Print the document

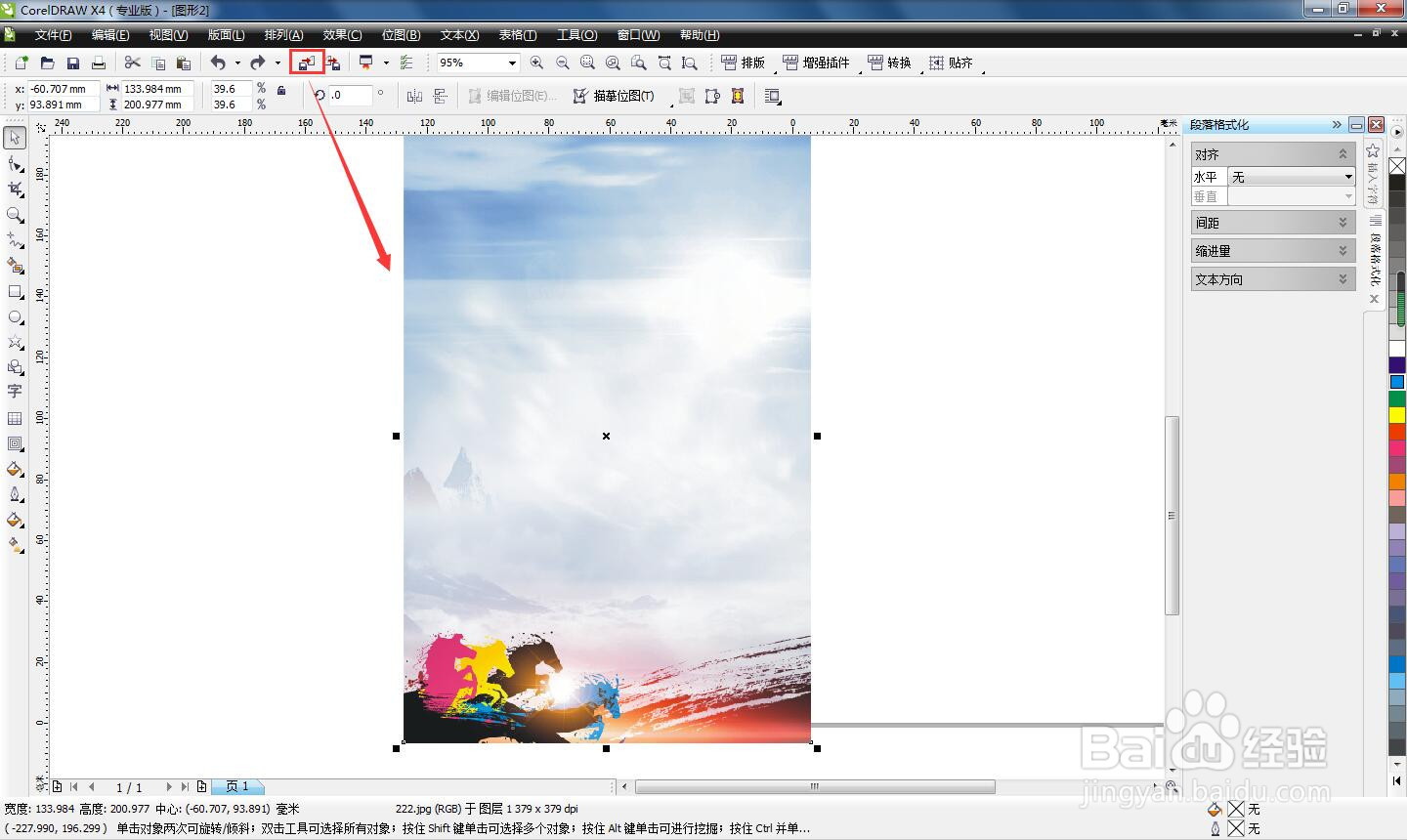click(98, 63)
